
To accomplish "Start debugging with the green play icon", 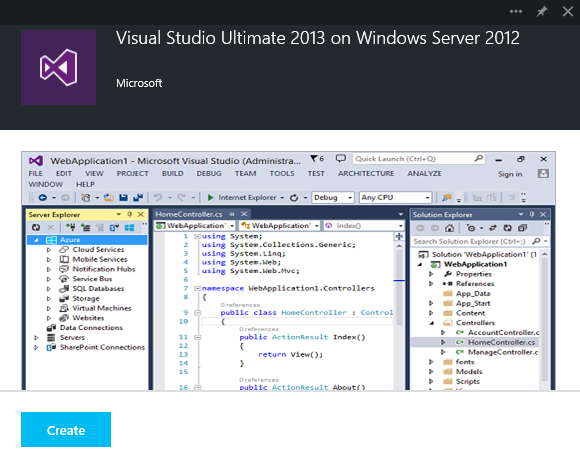I will pyautogui.click(x=210, y=198).
